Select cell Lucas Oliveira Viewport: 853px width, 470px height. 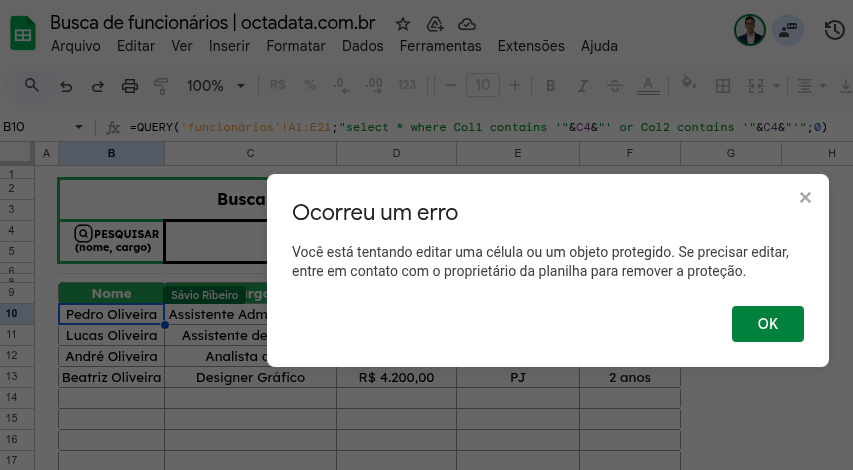(112, 335)
